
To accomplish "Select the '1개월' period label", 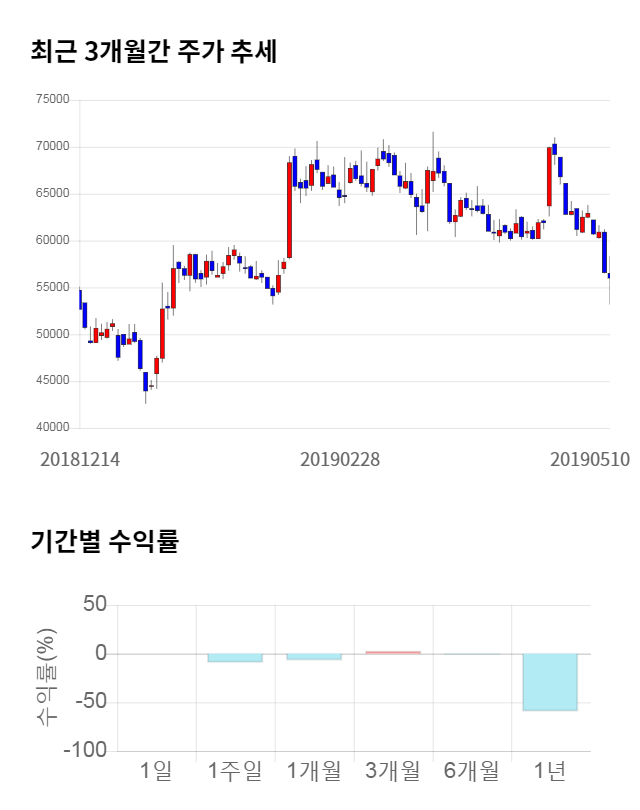I will (x=314, y=771).
